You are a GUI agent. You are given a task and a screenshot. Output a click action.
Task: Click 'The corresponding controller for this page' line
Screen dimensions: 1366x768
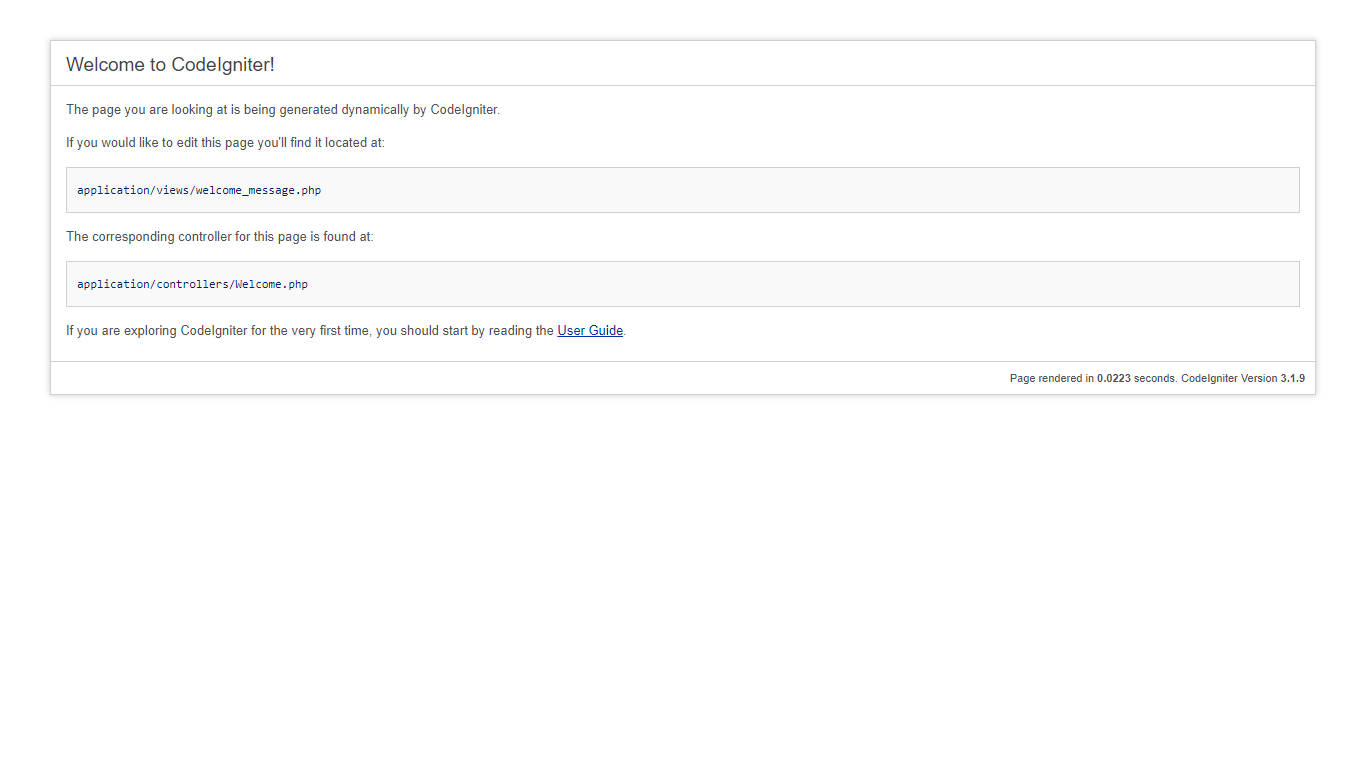coord(220,237)
